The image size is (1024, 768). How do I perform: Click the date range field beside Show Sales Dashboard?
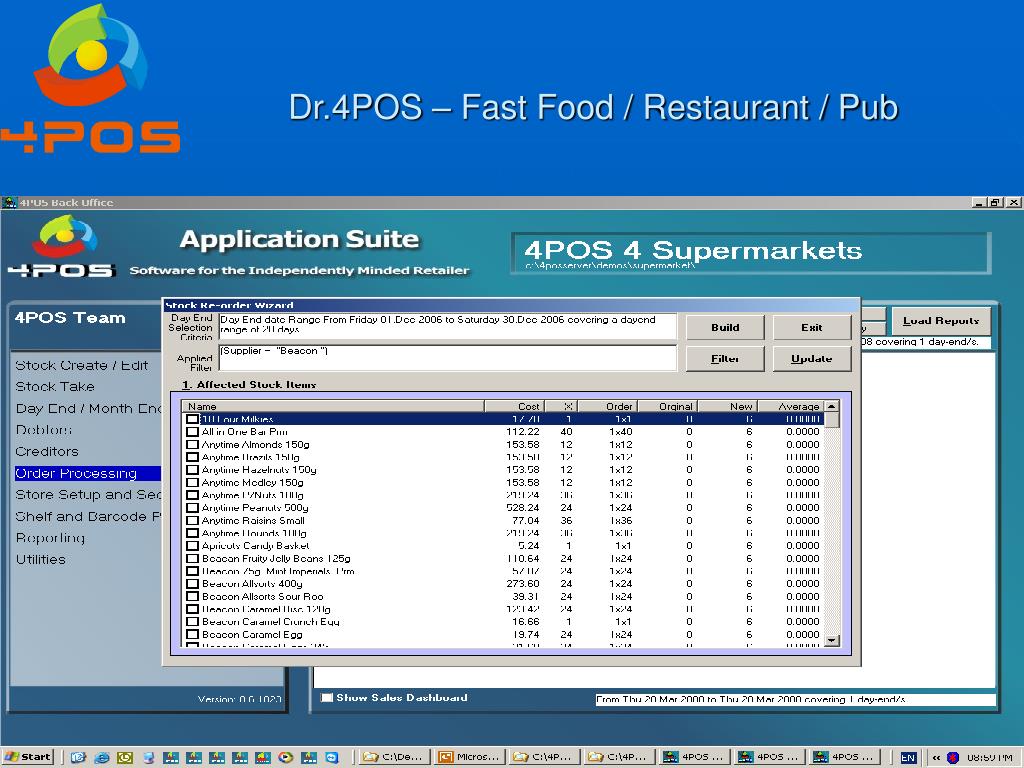pyautogui.click(x=795, y=699)
